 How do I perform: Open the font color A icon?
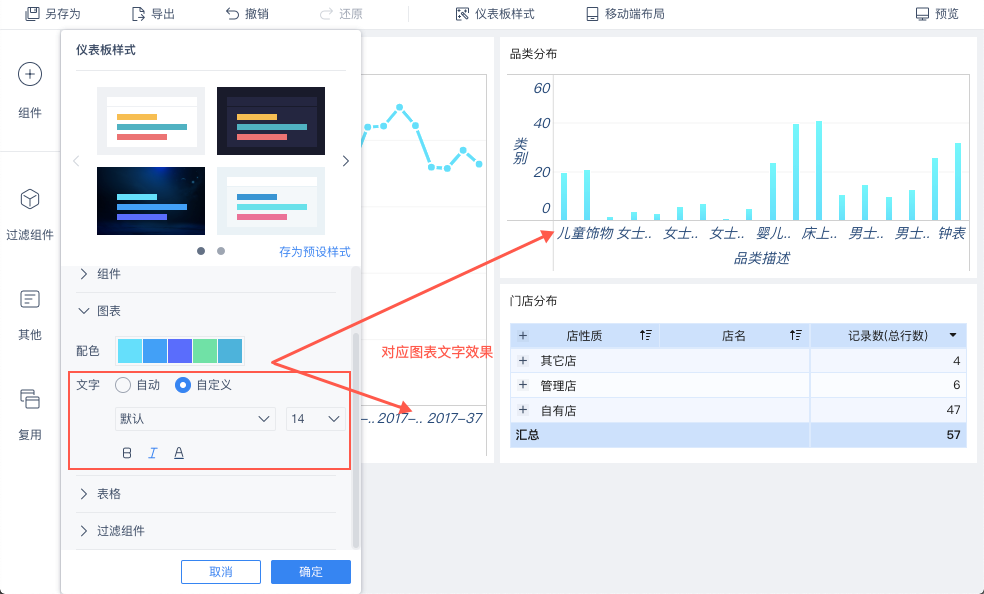click(x=179, y=453)
